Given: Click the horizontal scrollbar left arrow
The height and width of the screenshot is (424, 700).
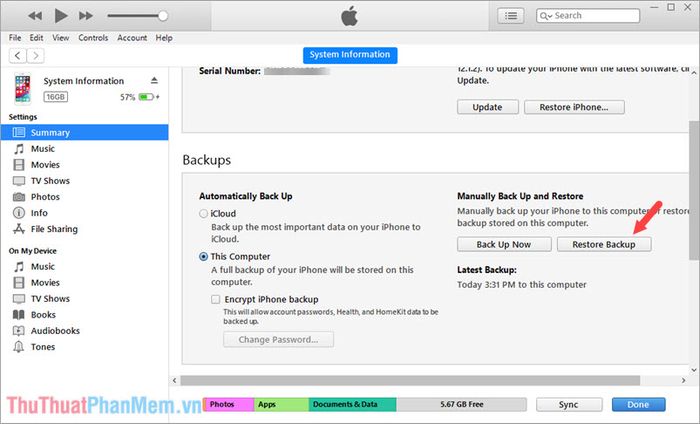Looking at the screenshot, I should [175, 380].
